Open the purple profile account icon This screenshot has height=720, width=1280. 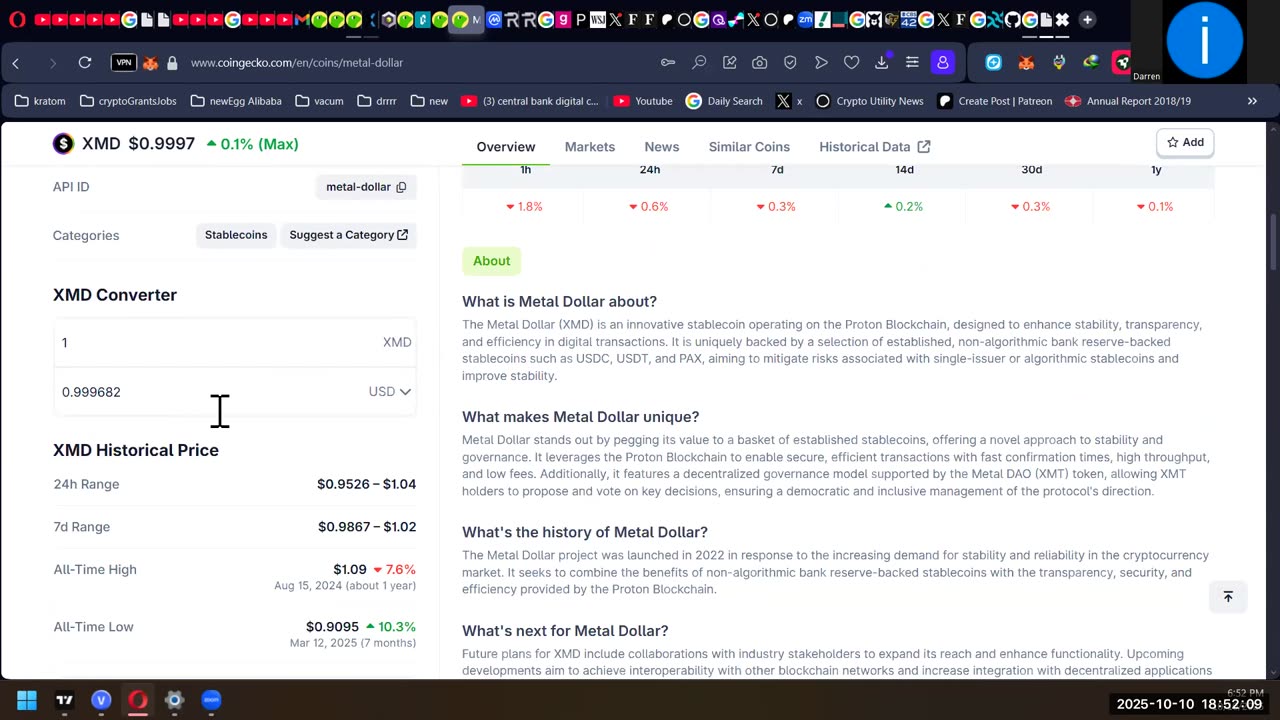pyautogui.click(x=943, y=63)
